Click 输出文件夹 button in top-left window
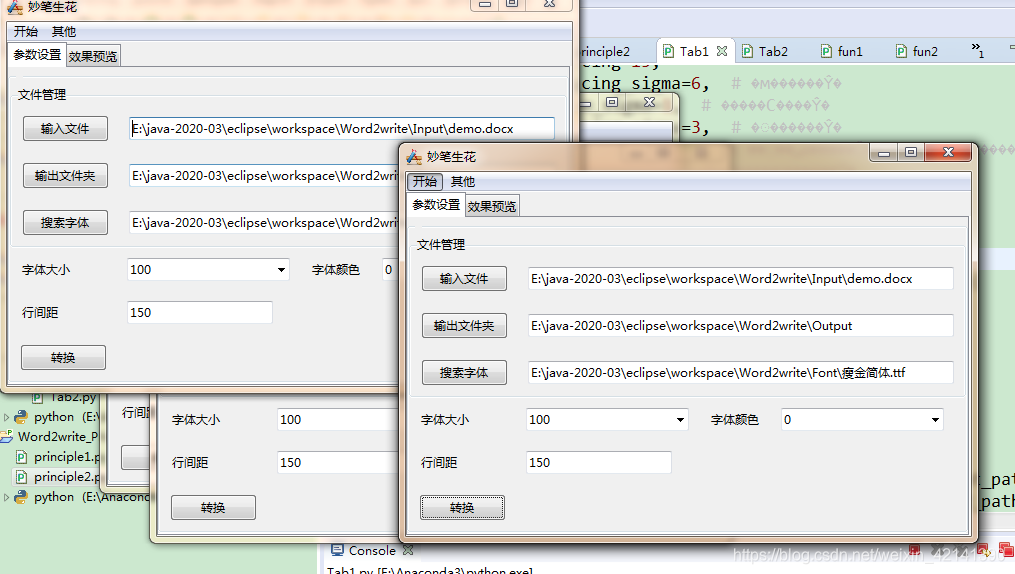Viewport: 1015px width, 574px height. tap(65, 175)
